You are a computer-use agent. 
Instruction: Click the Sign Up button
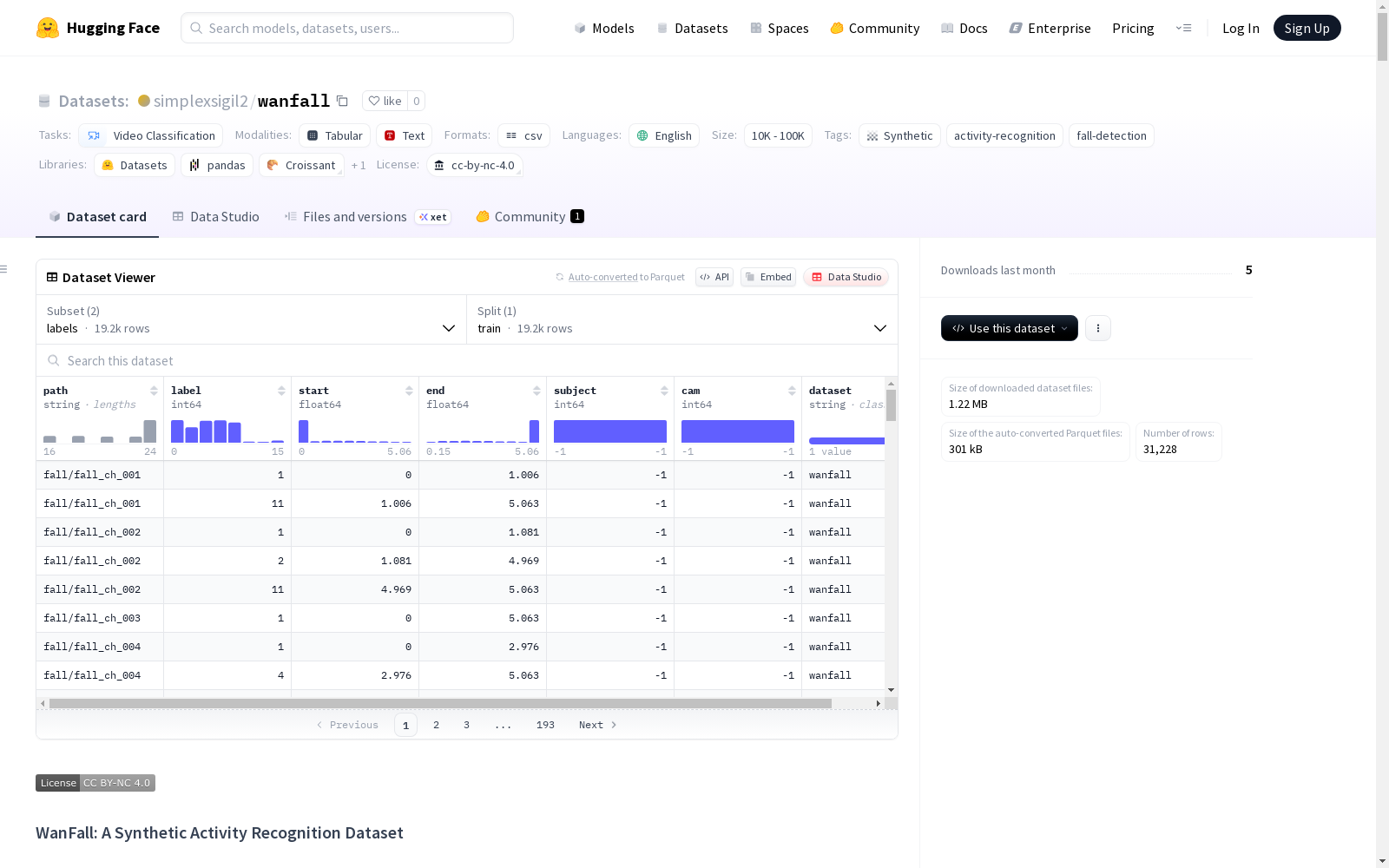(x=1307, y=28)
